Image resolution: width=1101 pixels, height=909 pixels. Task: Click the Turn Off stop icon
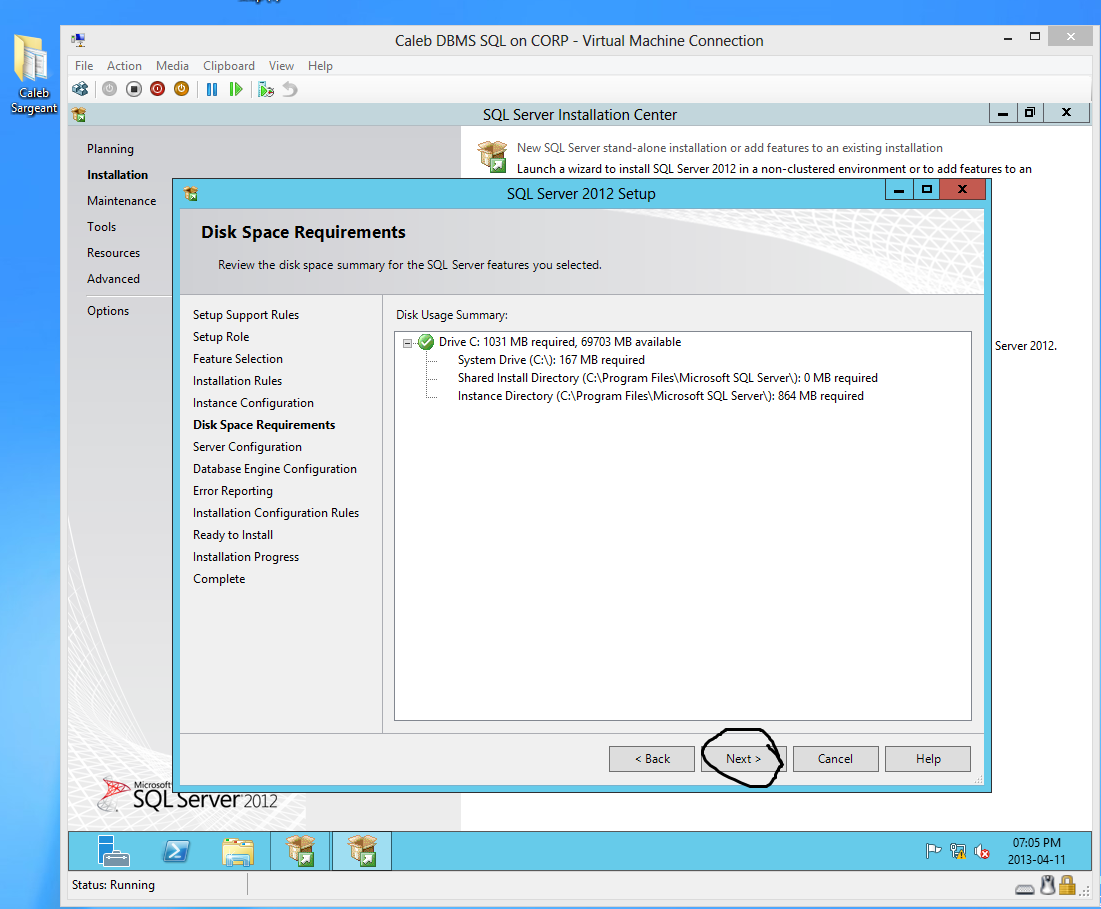[x=133, y=89]
